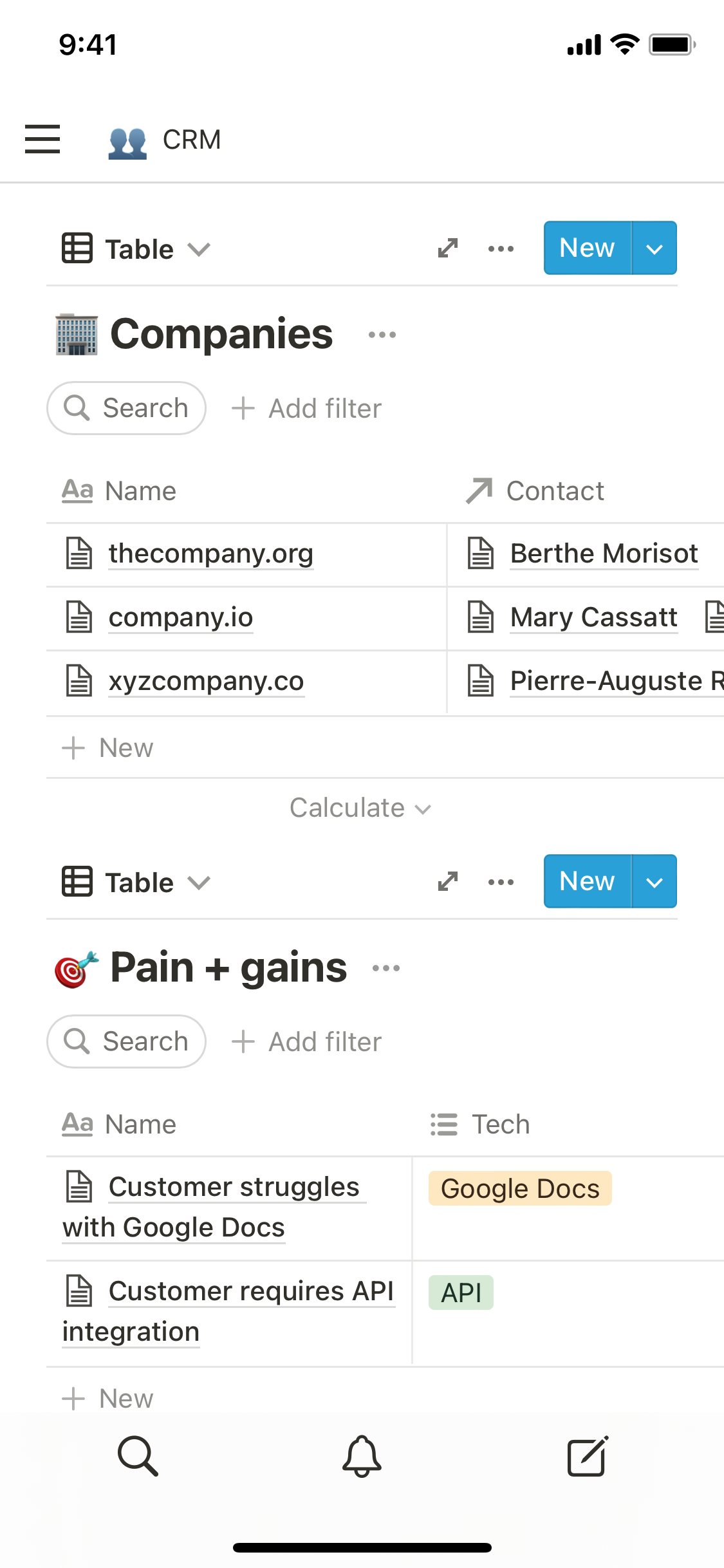Viewport: 724px width, 1568px height.
Task: Select the Google Docs tag
Action: [x=520, y=1189]
